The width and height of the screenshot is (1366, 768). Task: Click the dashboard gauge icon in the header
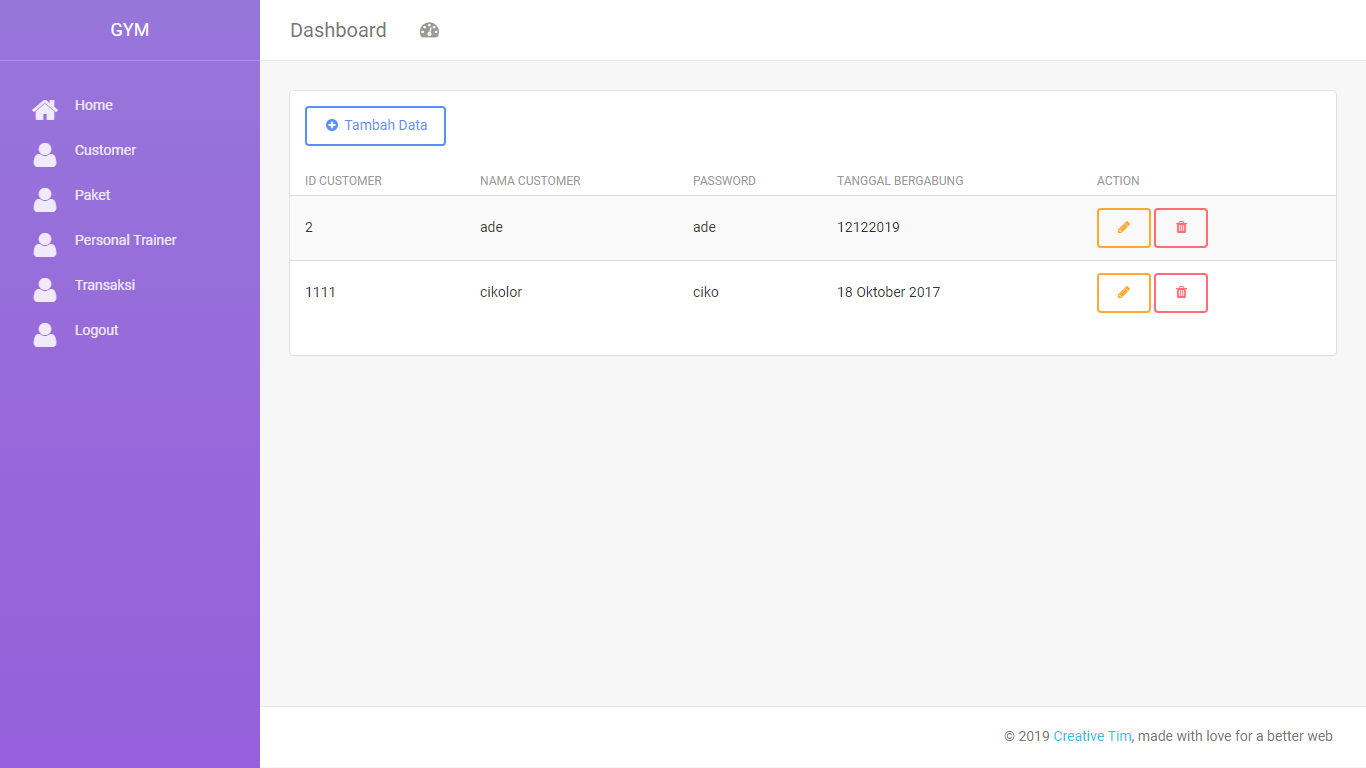click(429, 30)
